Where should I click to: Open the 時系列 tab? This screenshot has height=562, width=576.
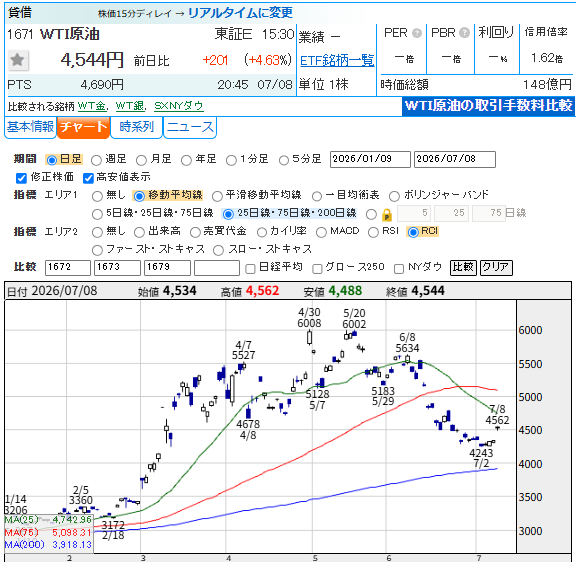(136, 127)
